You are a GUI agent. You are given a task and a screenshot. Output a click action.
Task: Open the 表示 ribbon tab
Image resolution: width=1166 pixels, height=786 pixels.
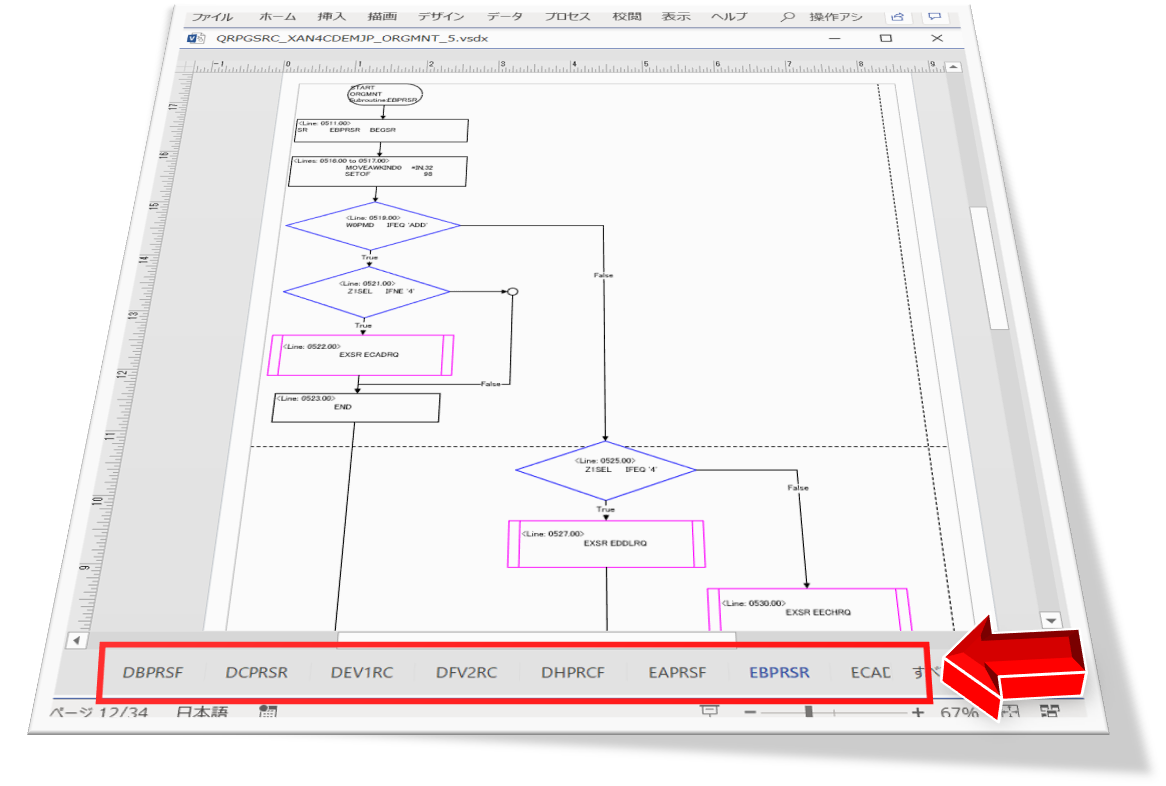(676, 16)
